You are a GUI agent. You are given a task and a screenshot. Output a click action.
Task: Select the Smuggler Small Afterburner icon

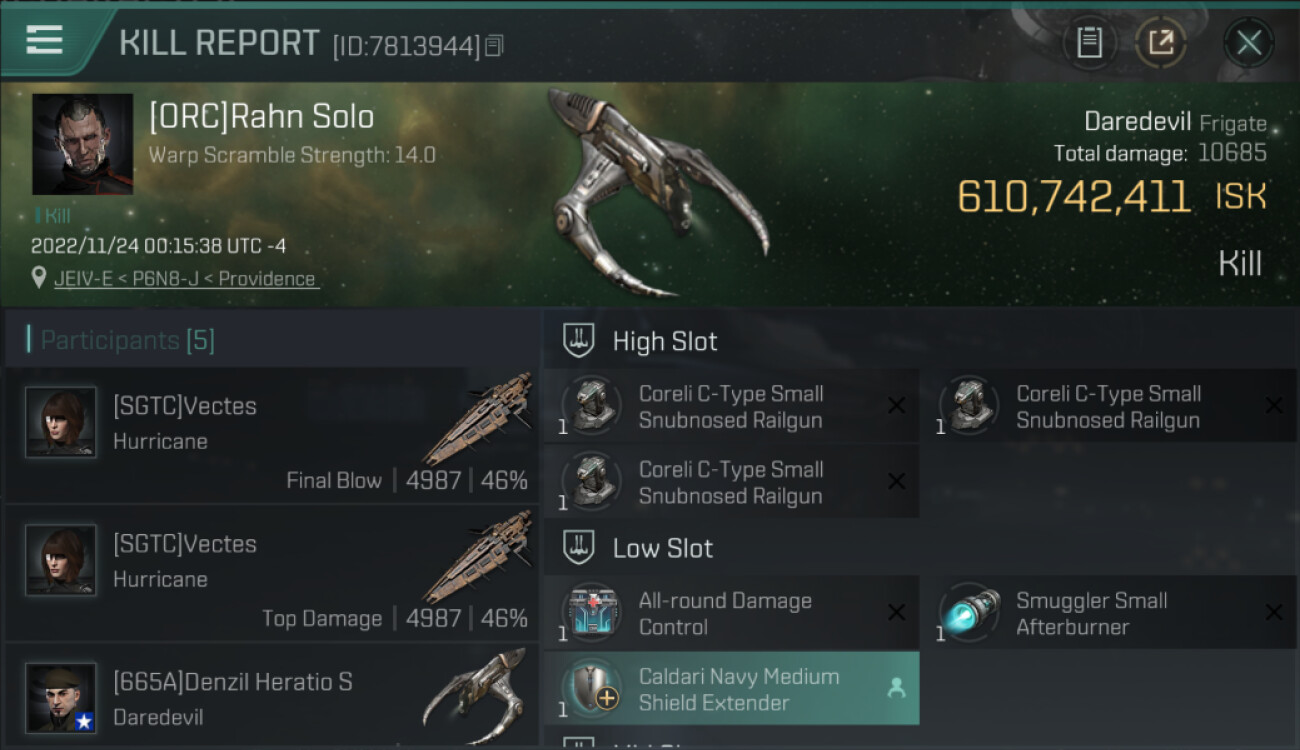[969, 612]
